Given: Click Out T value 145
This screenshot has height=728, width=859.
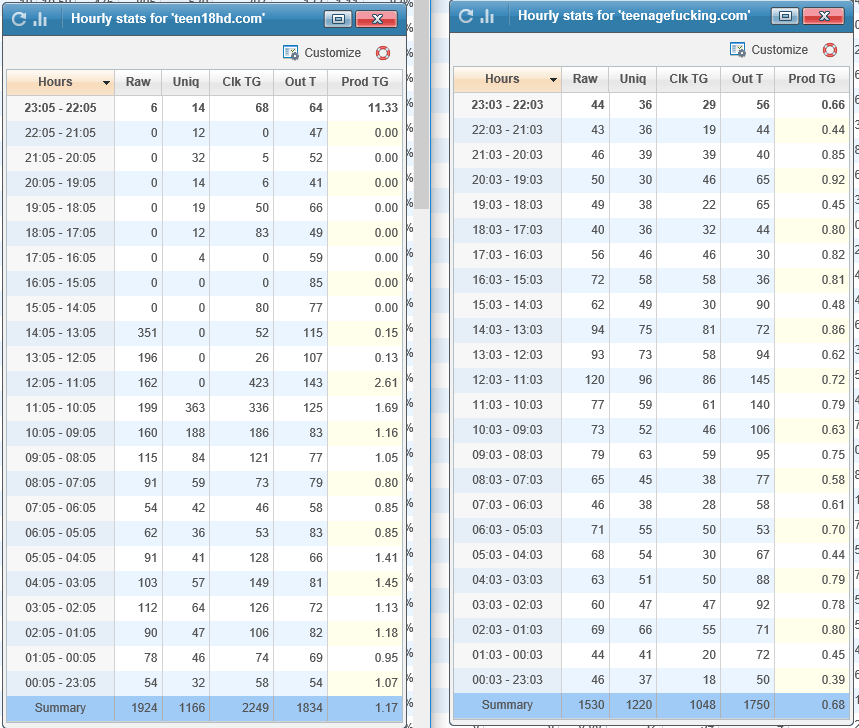Looking at the screenshot, I should (760, 380).
